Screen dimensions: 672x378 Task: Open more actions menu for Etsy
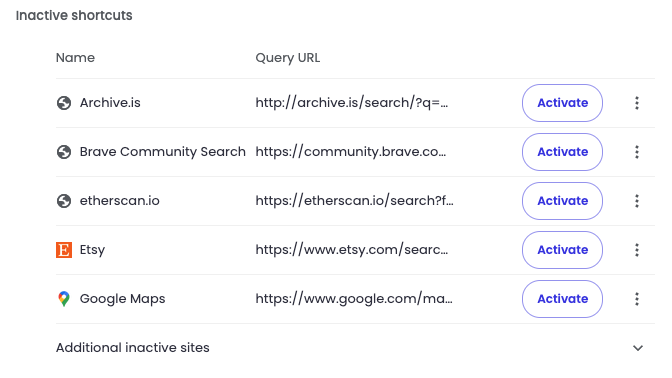tap(637, 250)
